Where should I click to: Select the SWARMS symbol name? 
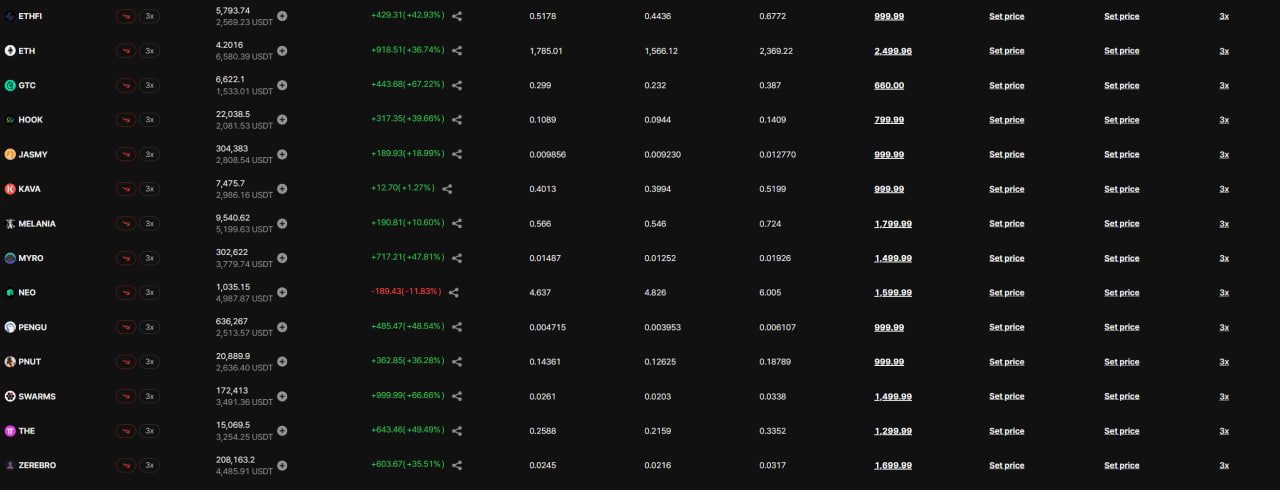coord(37,396)
